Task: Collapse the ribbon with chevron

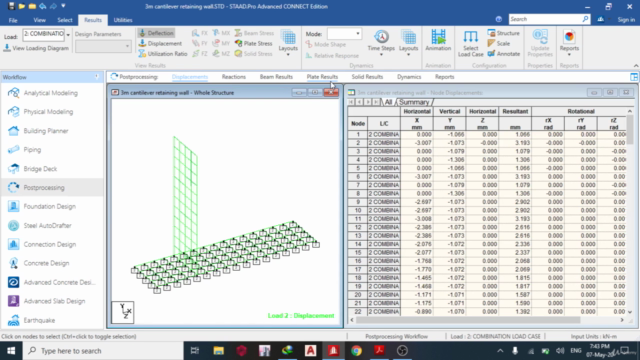Action: pos(636,66)
